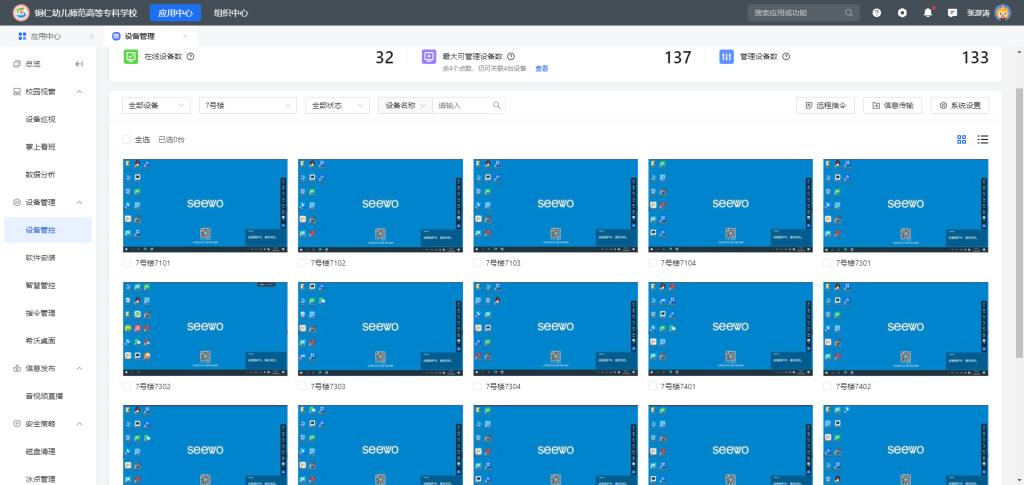Collapse the 安全策略 sidebar group
The image size is (1024, 485).
tap(80, 424)
